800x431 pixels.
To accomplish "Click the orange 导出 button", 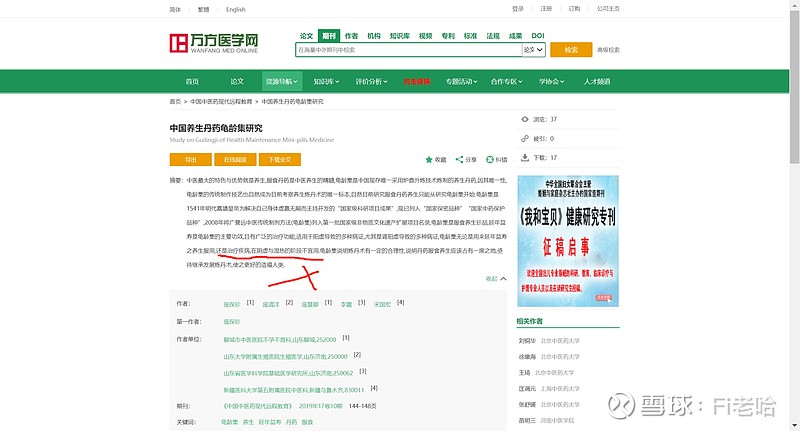I will pos(191,160).
